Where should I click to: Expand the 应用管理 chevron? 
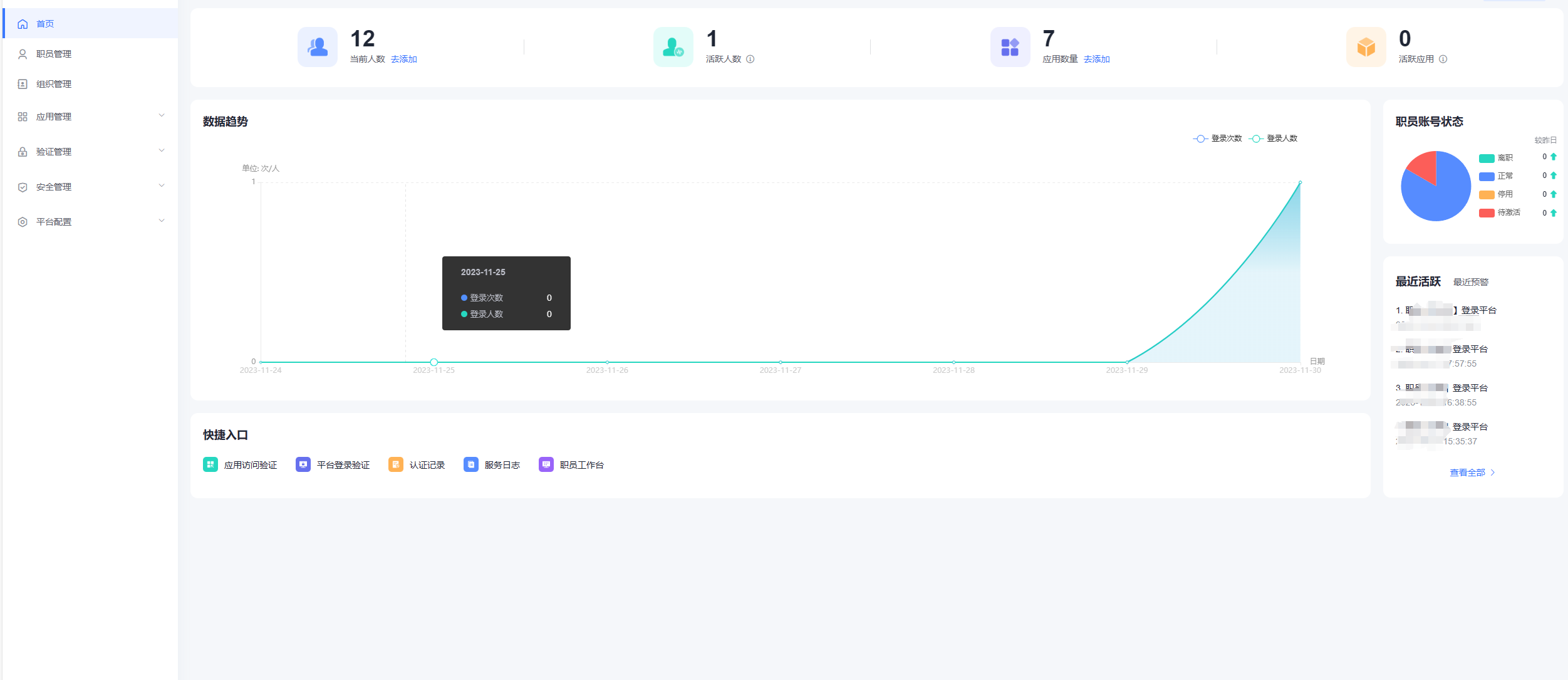click(x=162, y=115)
